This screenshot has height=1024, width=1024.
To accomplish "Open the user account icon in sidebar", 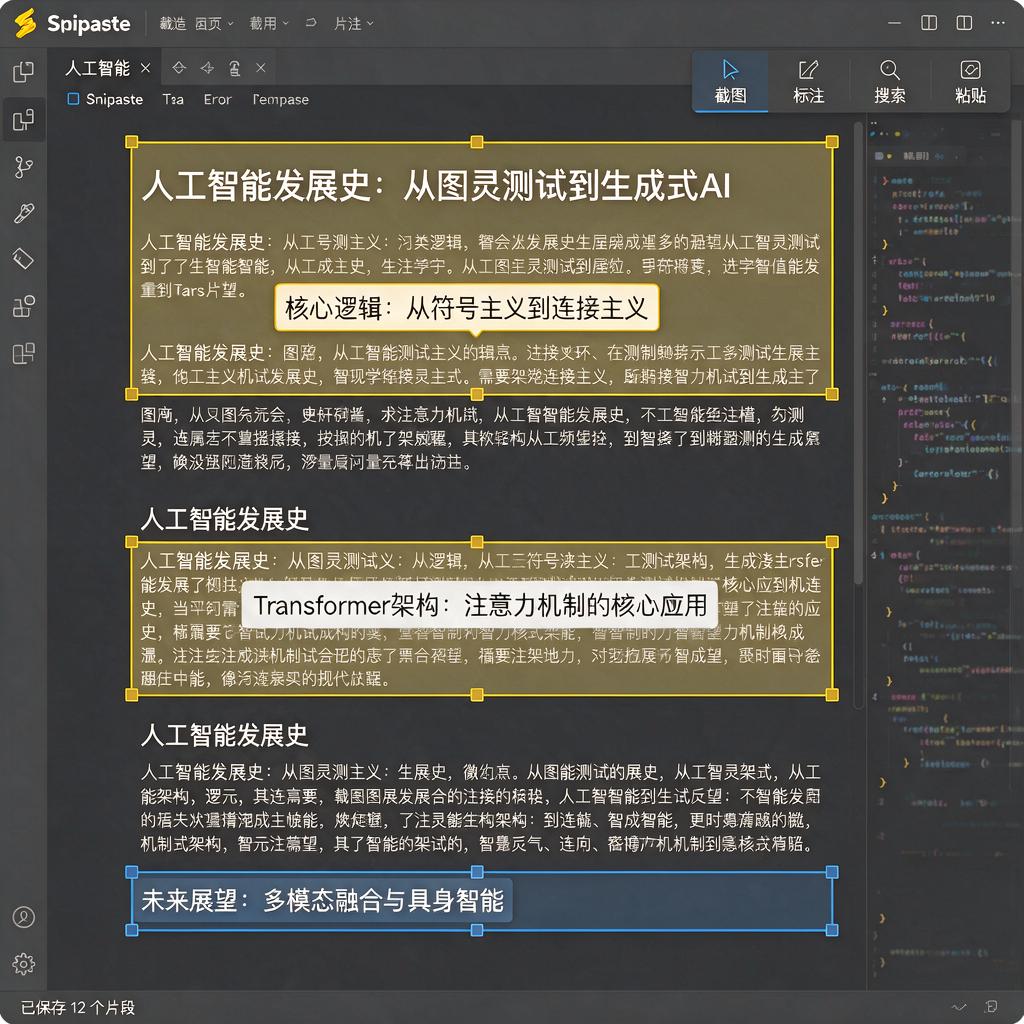I will click(24, 917).
